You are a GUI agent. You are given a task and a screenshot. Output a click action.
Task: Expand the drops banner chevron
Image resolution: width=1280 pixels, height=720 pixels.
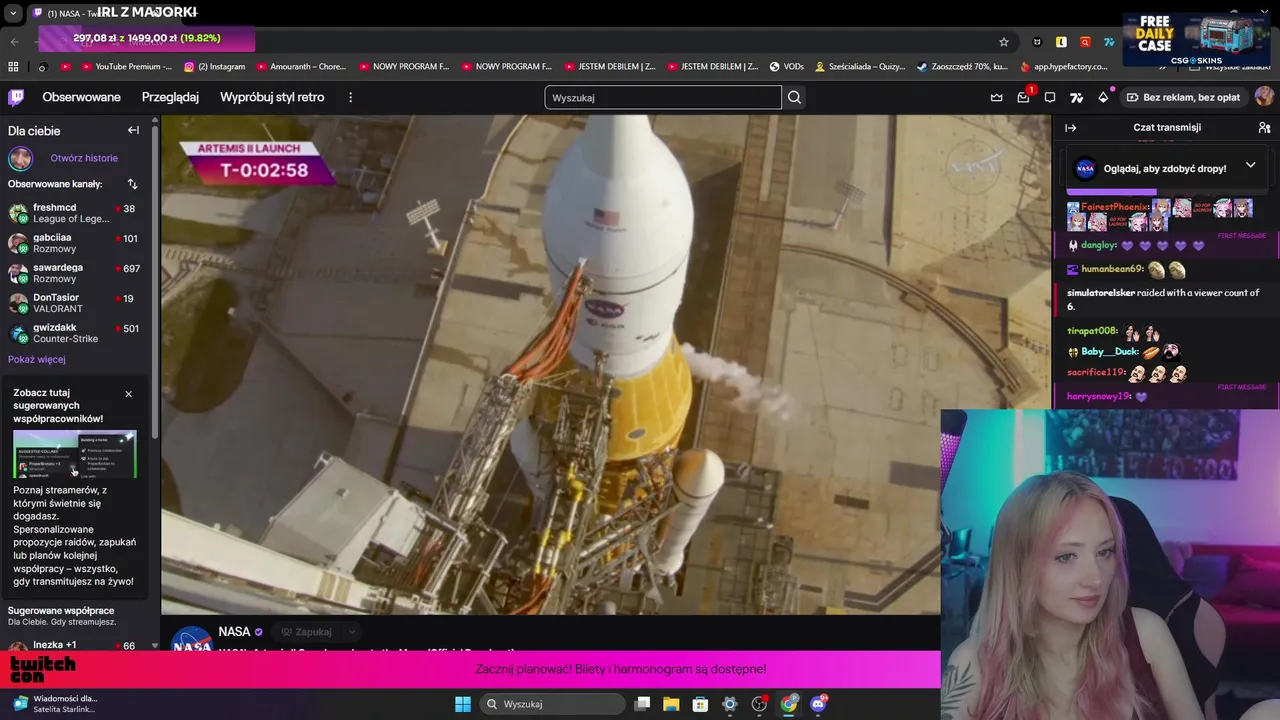coord(1250,166)
